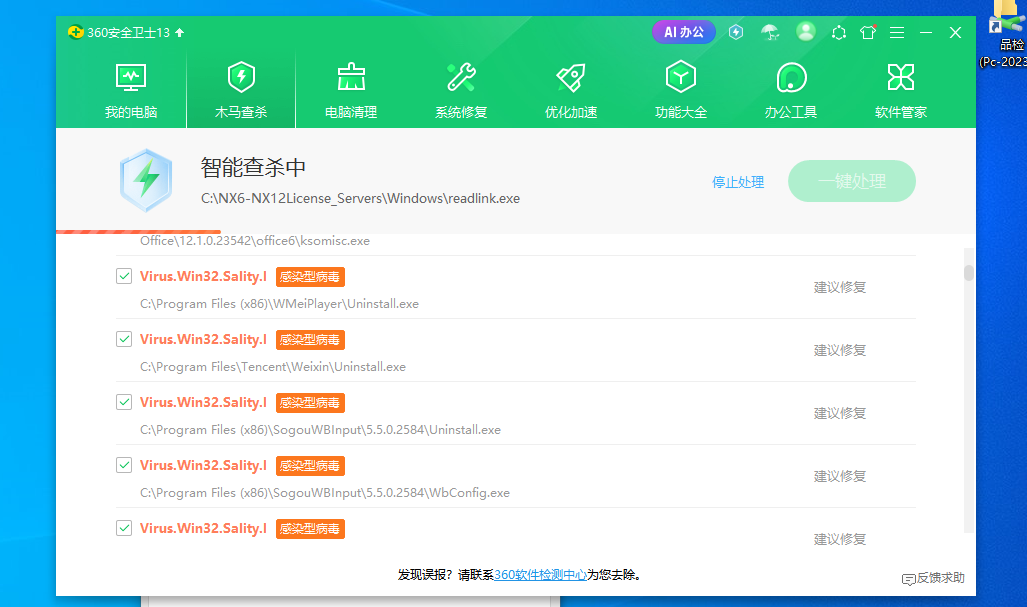Image resolution: width=1027 pixels, height=607 pixels.
Task: Click the lightning shield icon in title bar
Action: point(736,32)
